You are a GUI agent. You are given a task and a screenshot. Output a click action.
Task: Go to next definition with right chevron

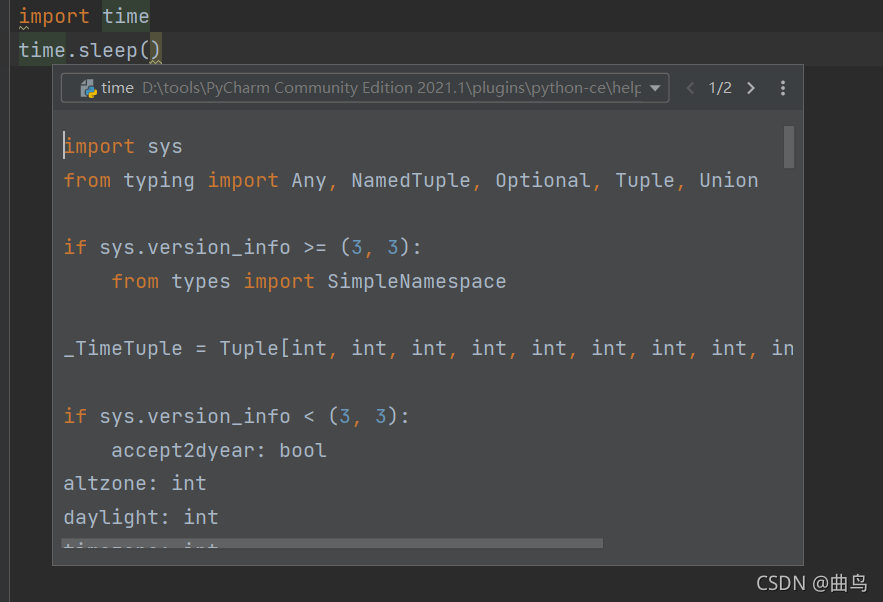(751, 88)
